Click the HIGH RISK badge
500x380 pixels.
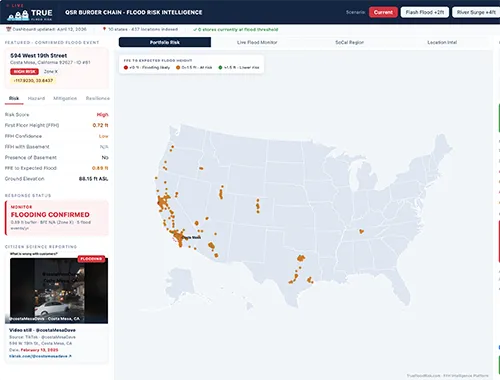click(24, 72)
